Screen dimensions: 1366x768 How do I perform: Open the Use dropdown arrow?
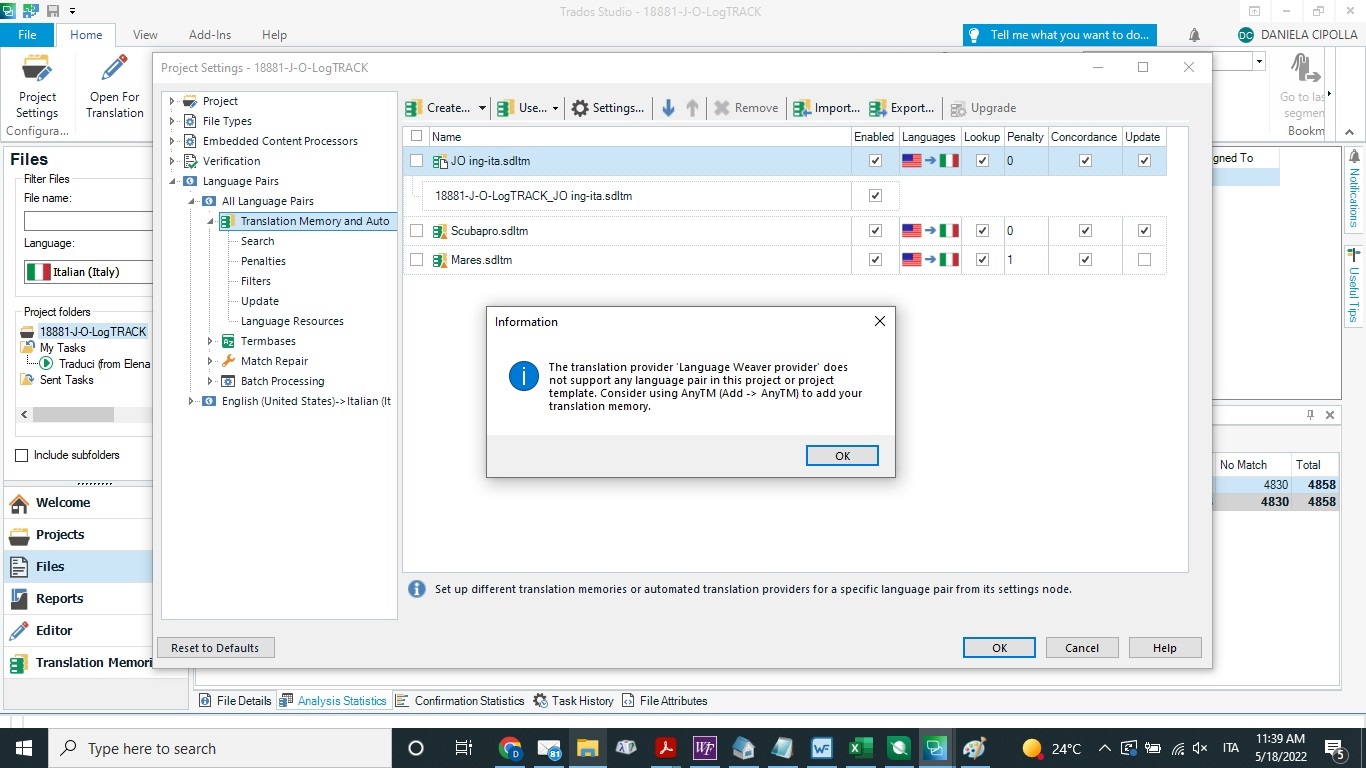point(555,108)
